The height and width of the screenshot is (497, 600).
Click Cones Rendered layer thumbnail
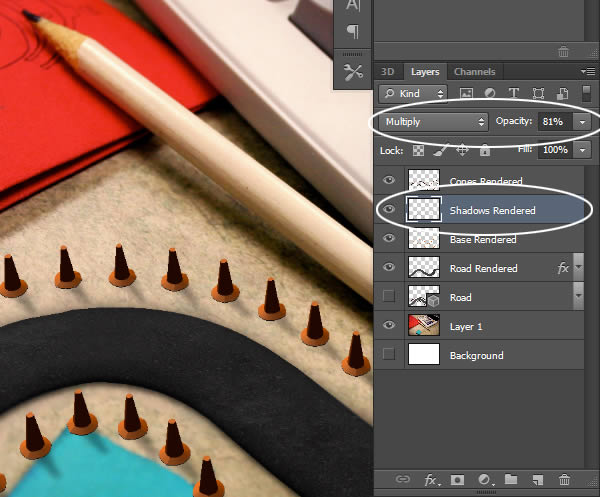click(x=424, y=180)
